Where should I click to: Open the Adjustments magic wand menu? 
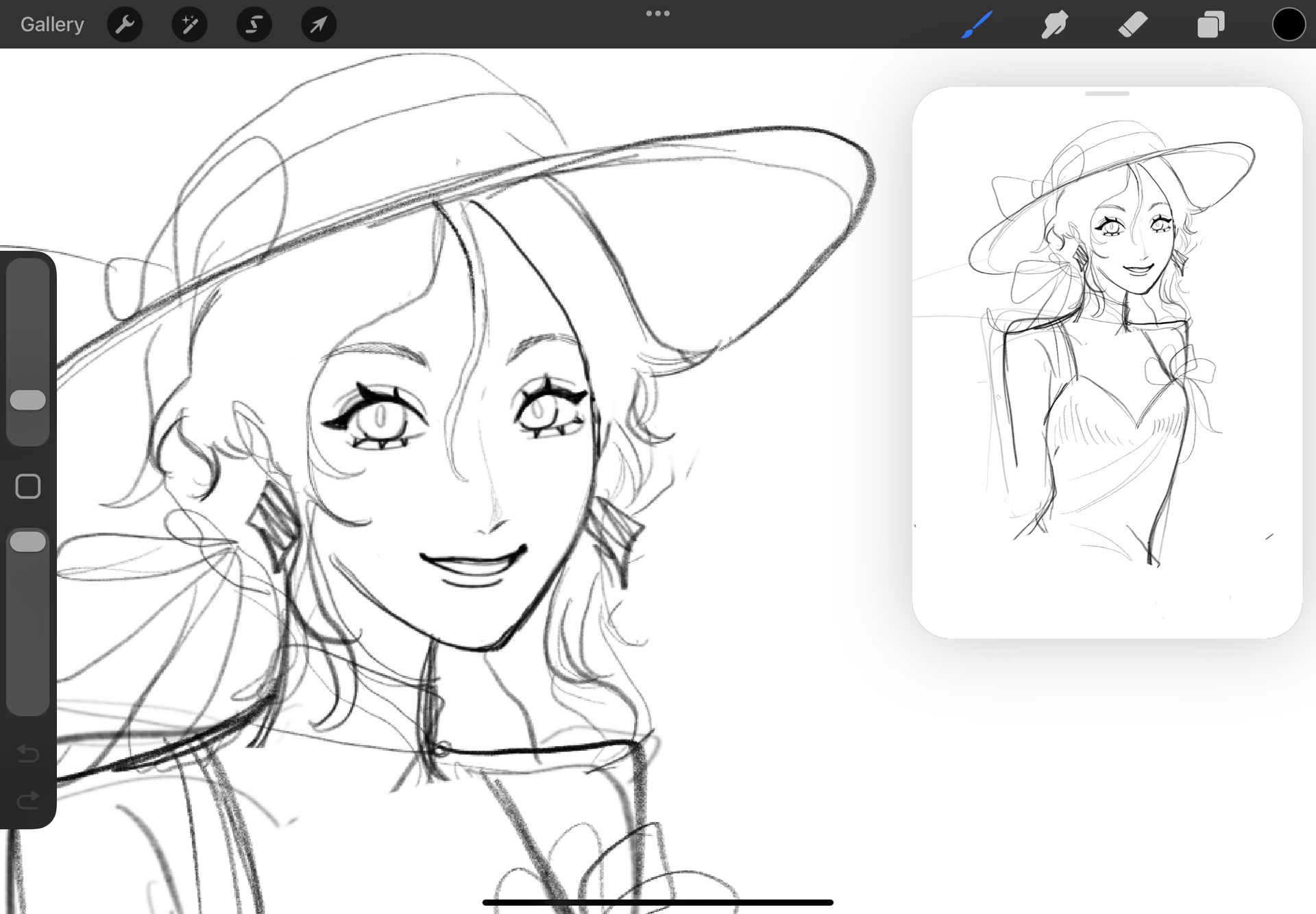pyautogui.click(x=189, y=25)
